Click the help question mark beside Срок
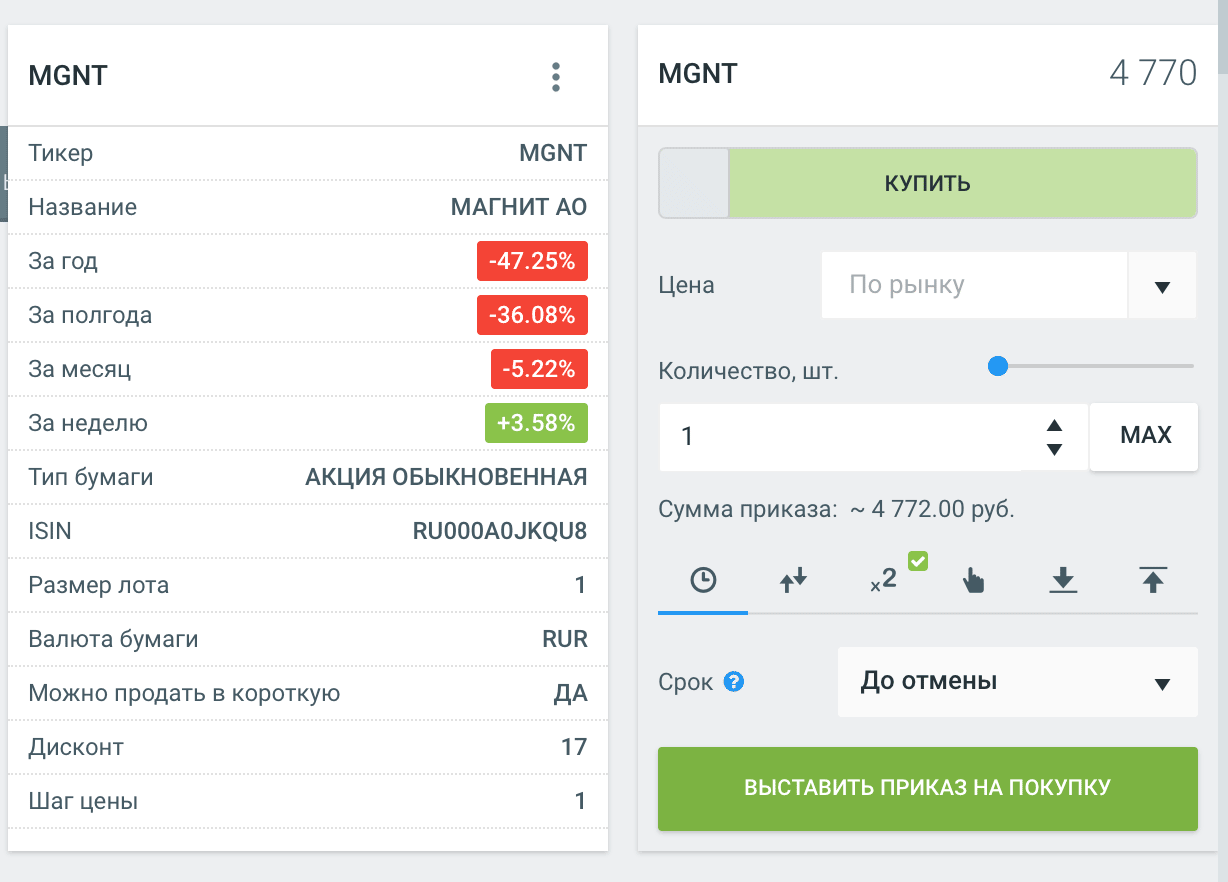The height and width of the screenshot is (882, 1228). click(x=734, y=682)
